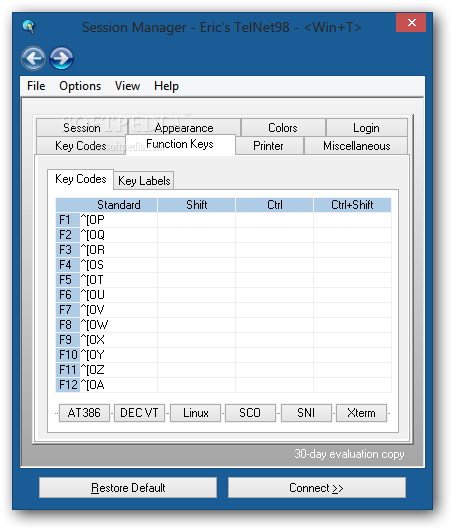Click the Ctrl column header

[x=275, y=205]
